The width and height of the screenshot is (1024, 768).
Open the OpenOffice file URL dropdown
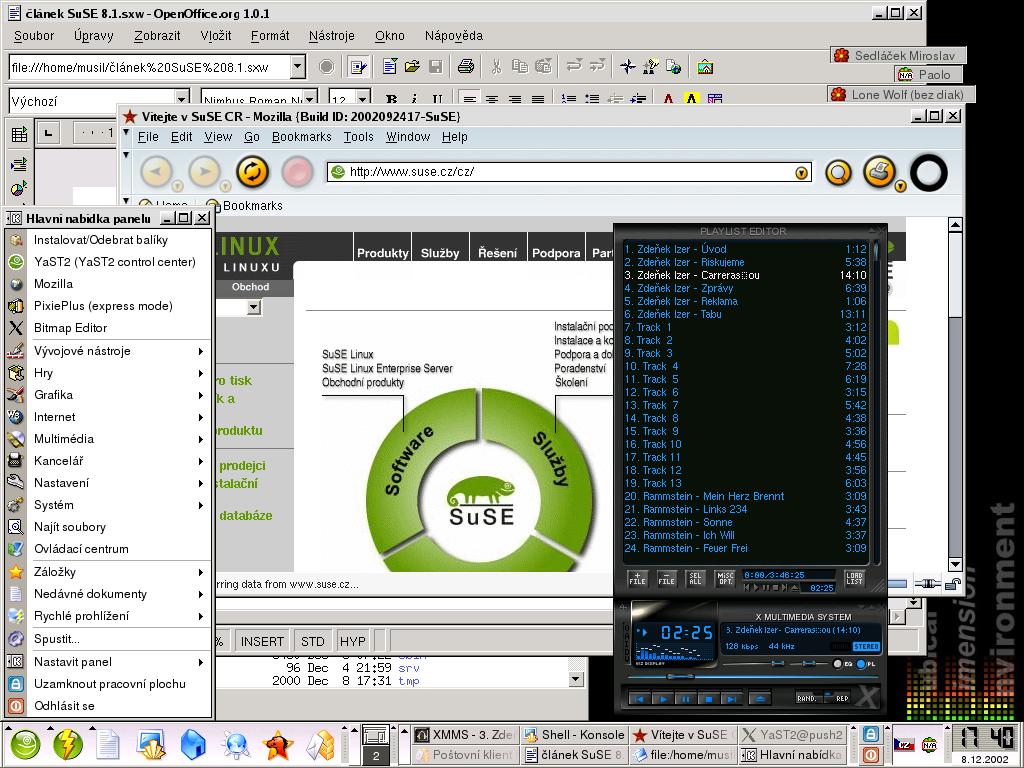click(298, 67)
